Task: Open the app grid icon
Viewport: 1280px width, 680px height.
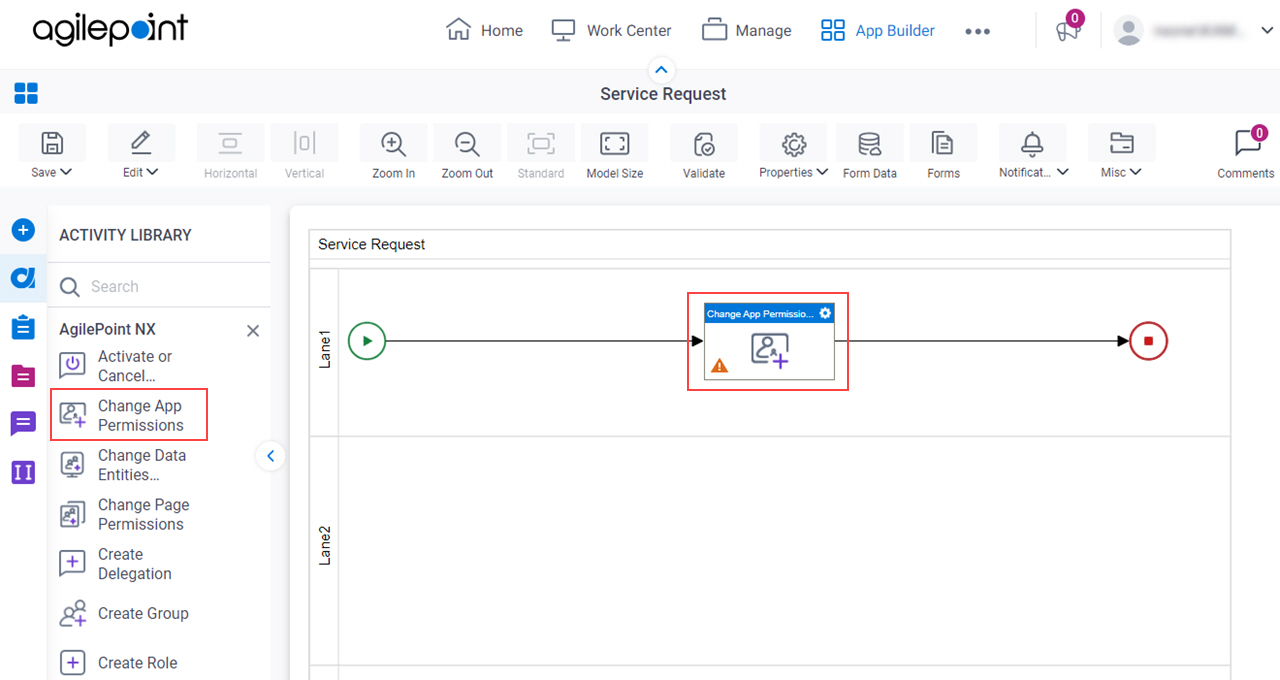Action: 26,94
